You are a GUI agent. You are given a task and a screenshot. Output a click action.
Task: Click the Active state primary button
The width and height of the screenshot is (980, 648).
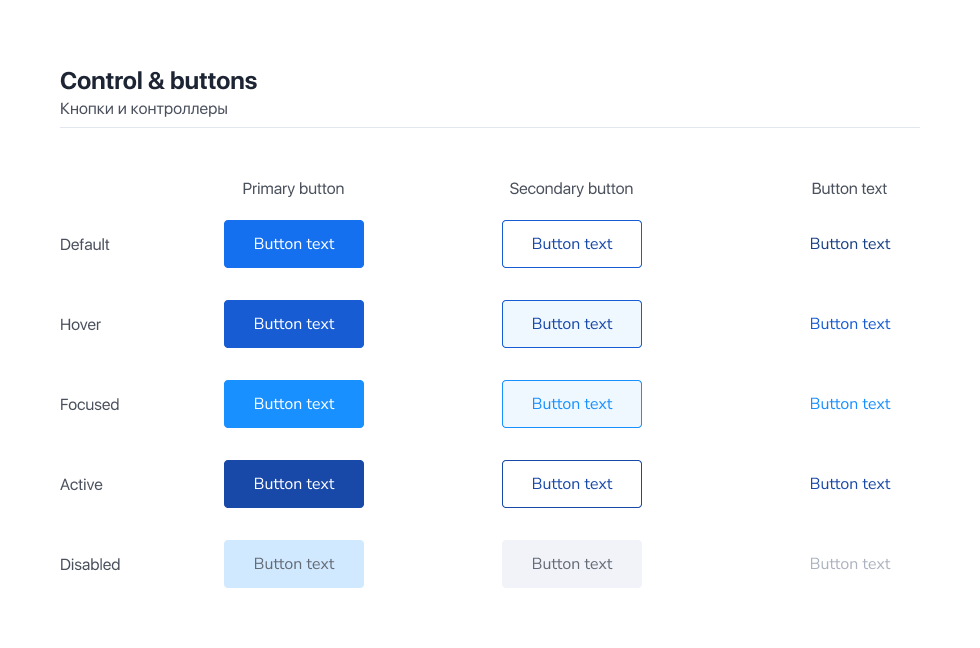pos(294,484)
